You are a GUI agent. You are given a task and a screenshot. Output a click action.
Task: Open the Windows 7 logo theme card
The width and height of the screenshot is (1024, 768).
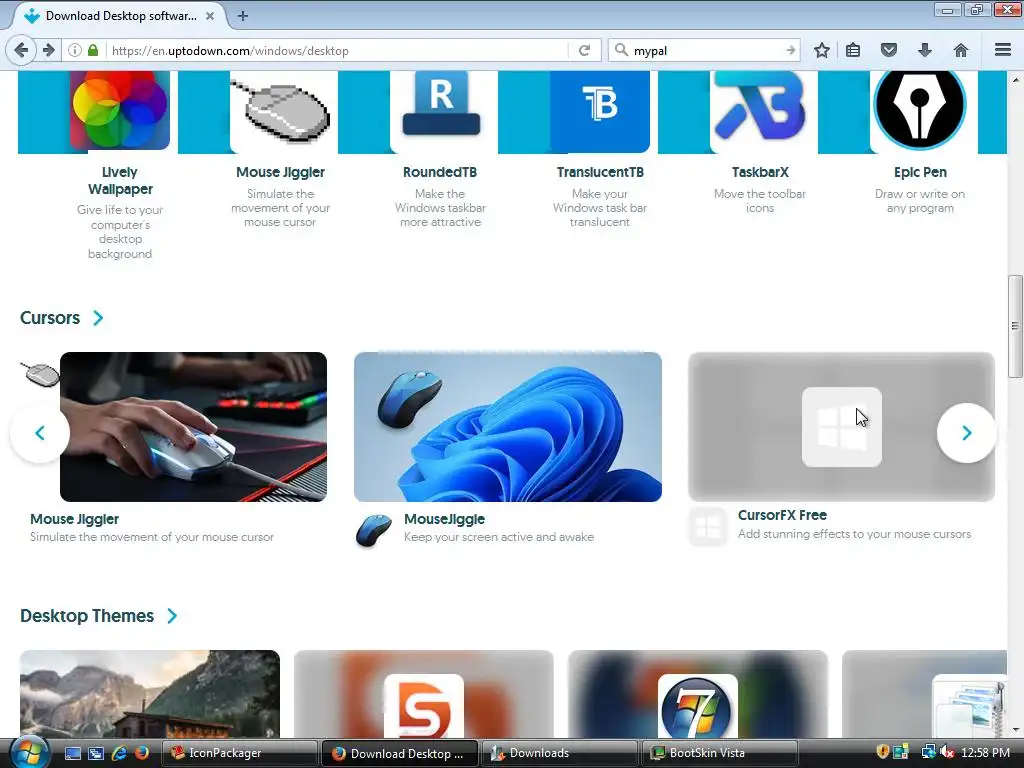[x=697, y=694]
